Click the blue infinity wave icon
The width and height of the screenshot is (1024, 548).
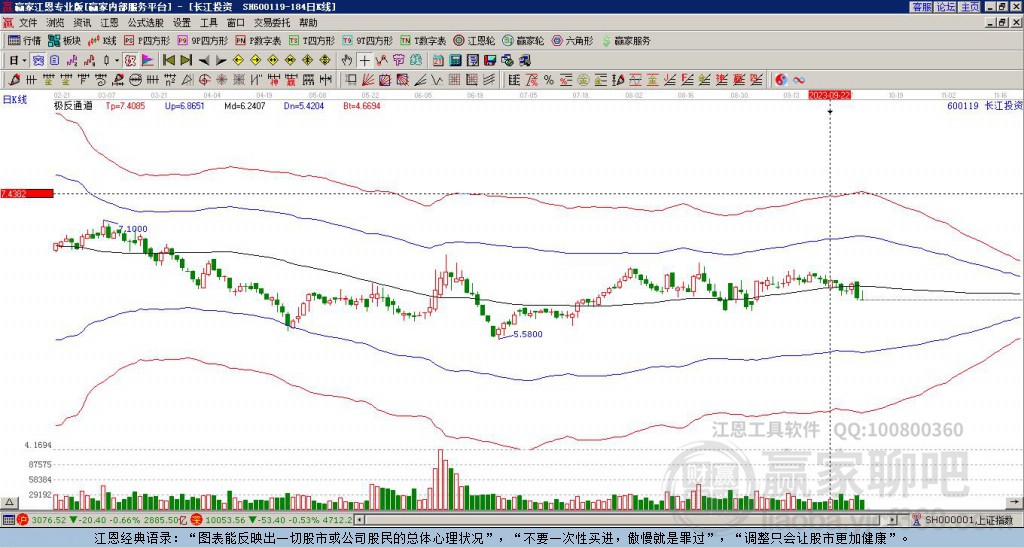pyautogui.click(x=799, y=80)
